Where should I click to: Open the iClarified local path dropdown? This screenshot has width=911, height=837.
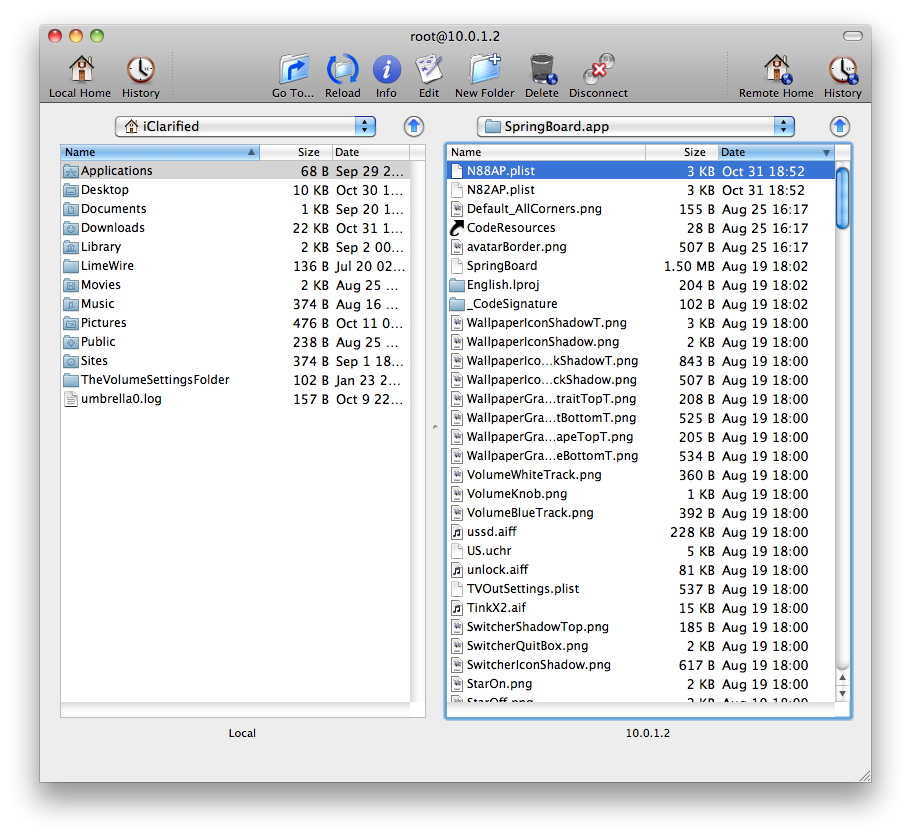(x=245, y=126)
